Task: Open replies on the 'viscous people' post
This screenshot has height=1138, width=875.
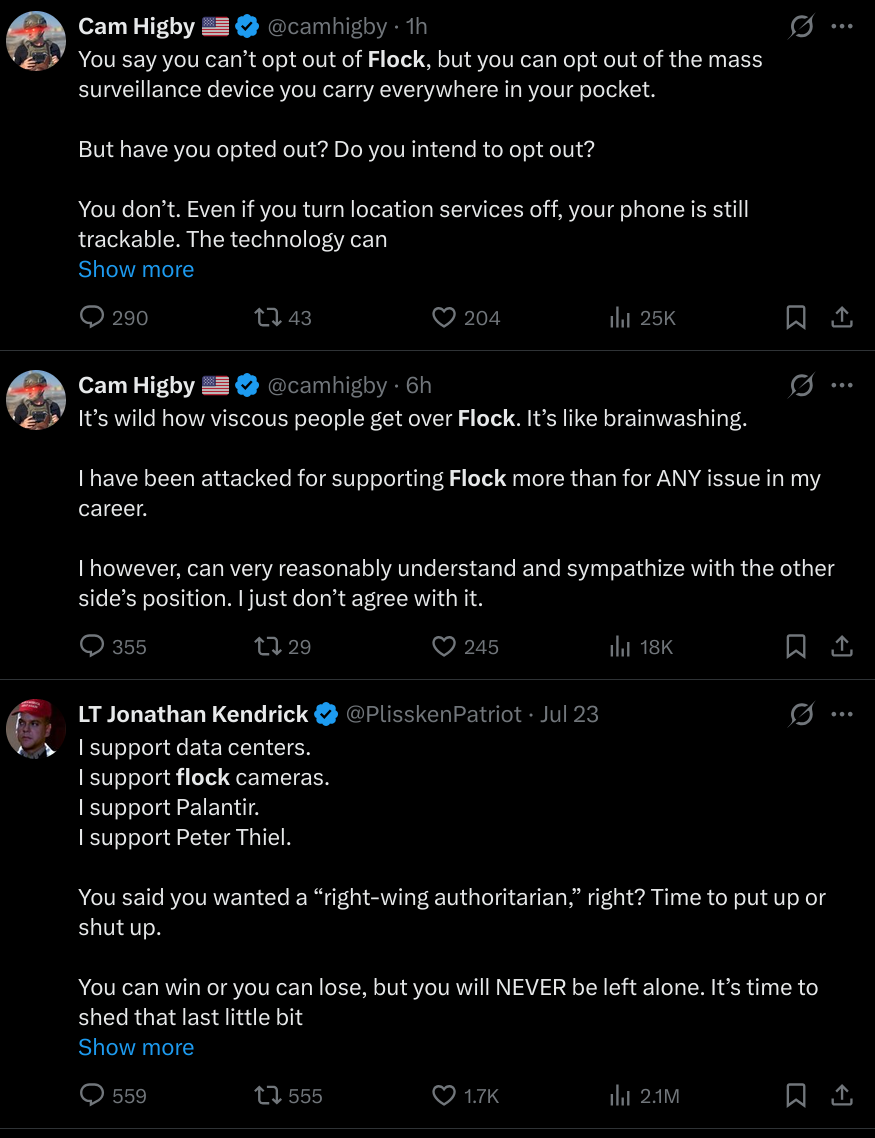Action: pyautogui.click(x=112, y=647)
